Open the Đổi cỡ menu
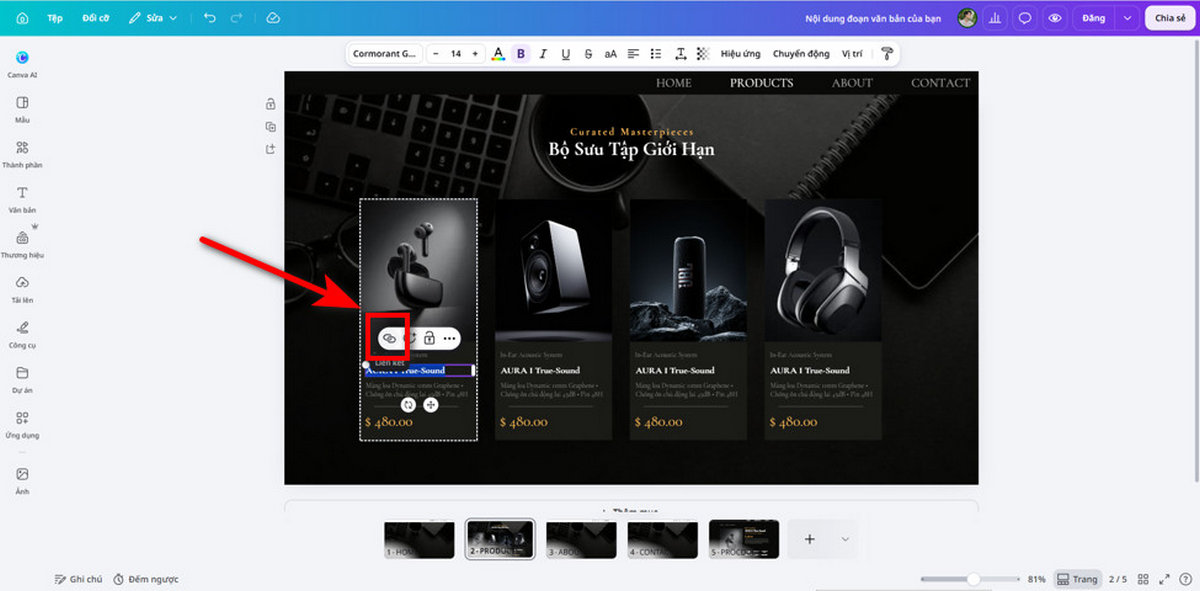This screenshot has width=1200, height=591. (x=96, y=18)
